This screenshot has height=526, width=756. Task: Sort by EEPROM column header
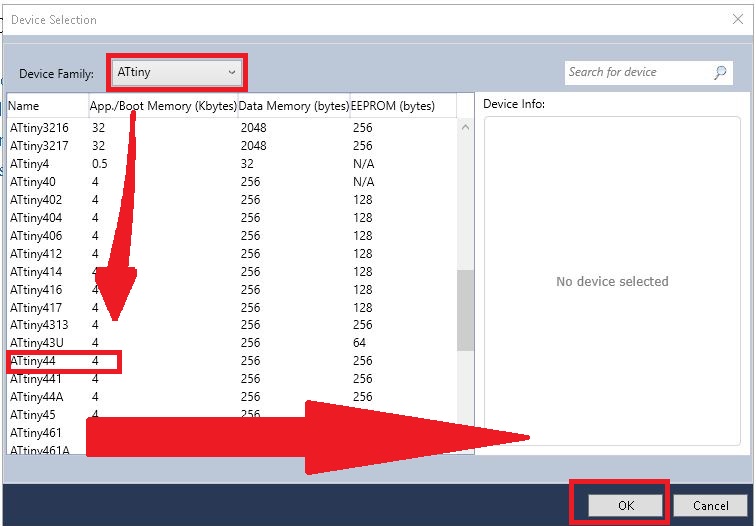pyautogui.click(x=403, y=106)
